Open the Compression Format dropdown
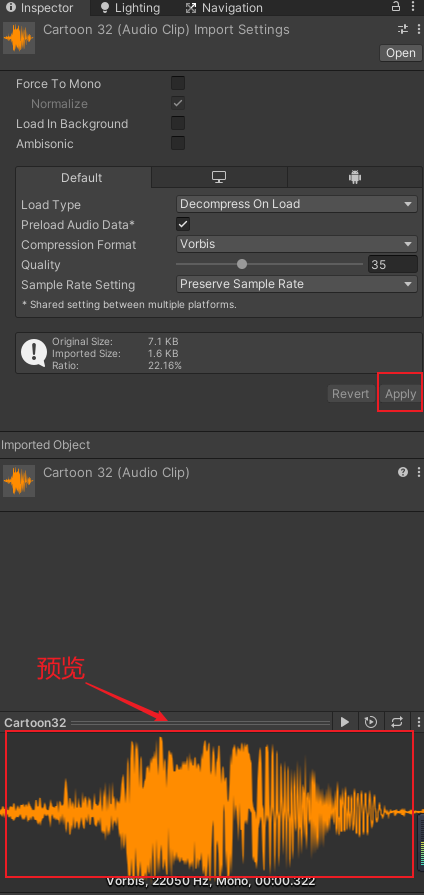The height and width of the screenshot is (895, 424). [x=297, y=244]
